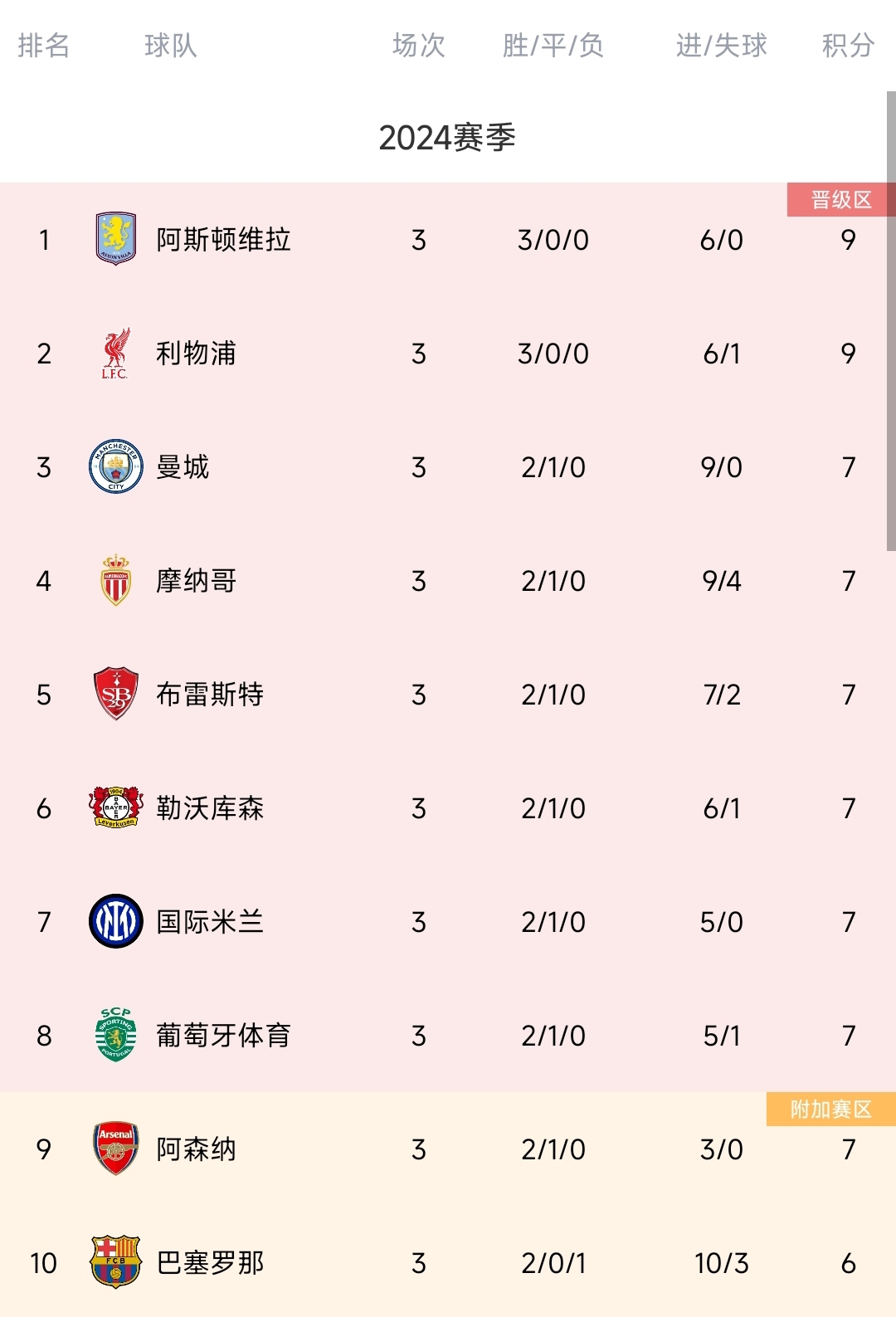
Task: Tap the 国际米兰 team name
Action: [210, 922]
